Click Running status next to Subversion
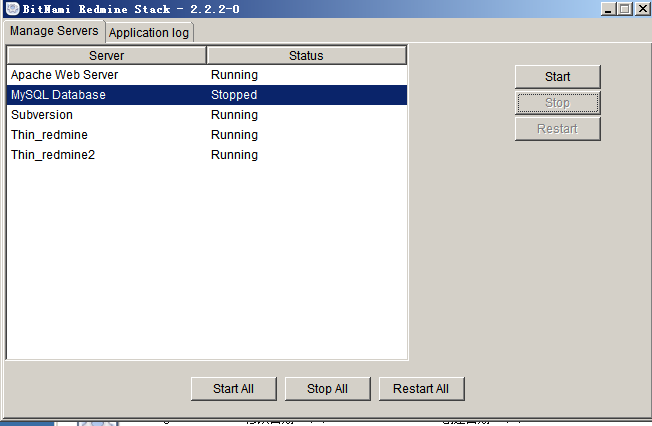Viewport: 652px width, 426px height. click(235, 115)
